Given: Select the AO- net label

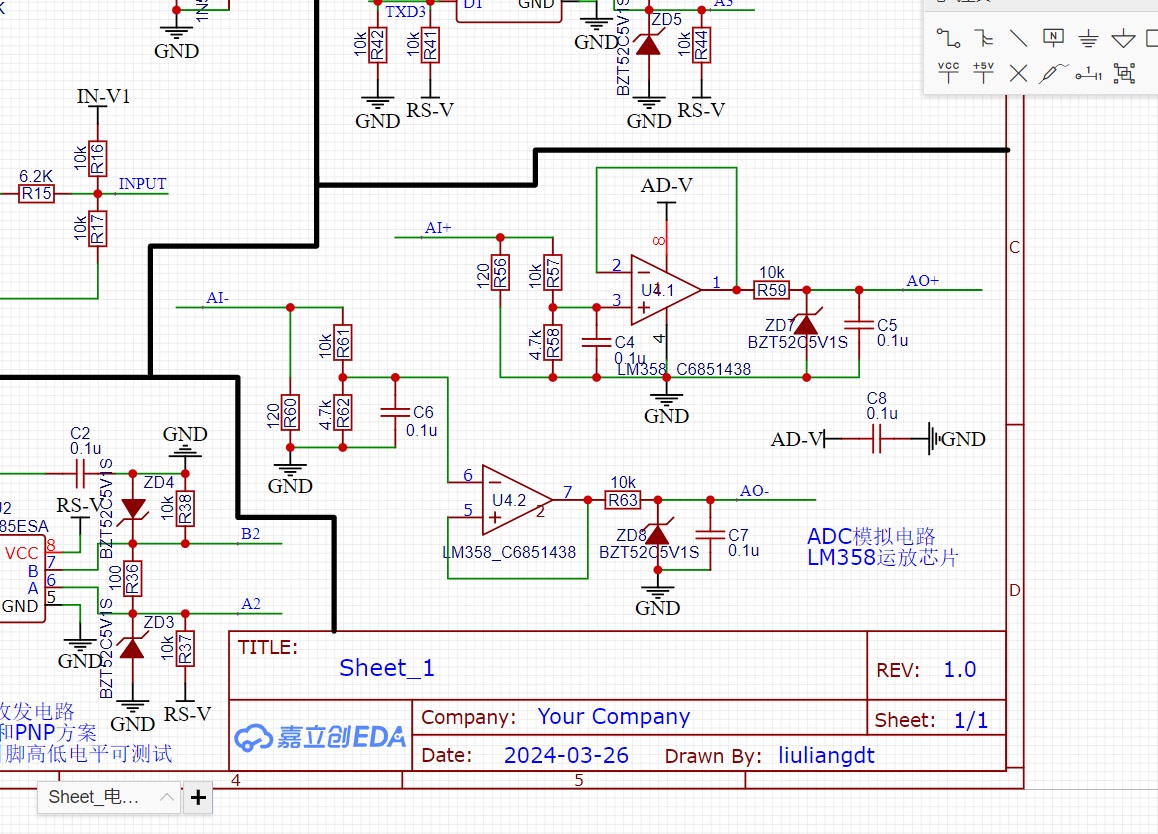Looking at the screenshot, I should (x=754, y=491).
